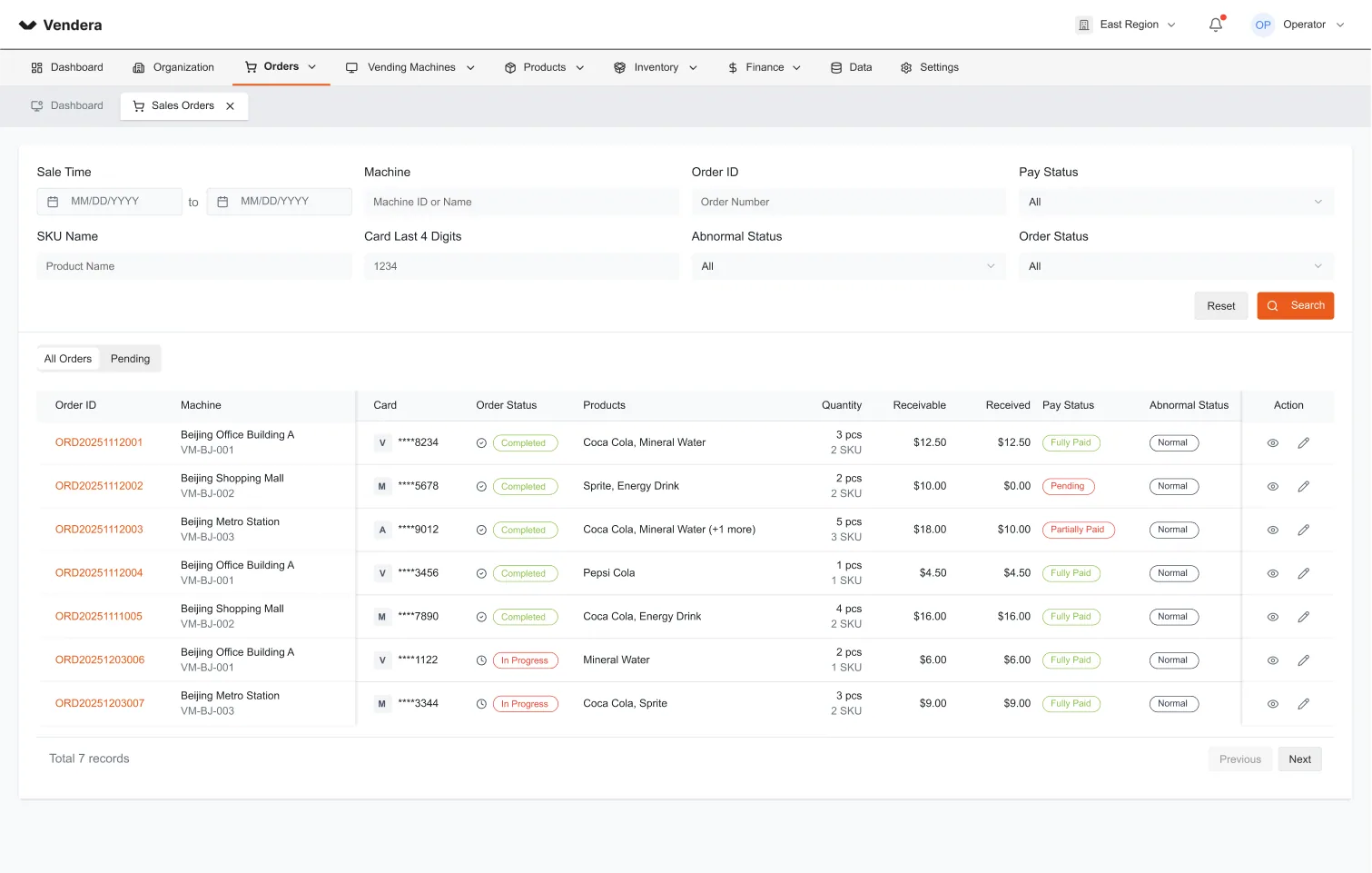Open the Data menu item
This screenshot has height=873, width=1372.
point(851,68)
